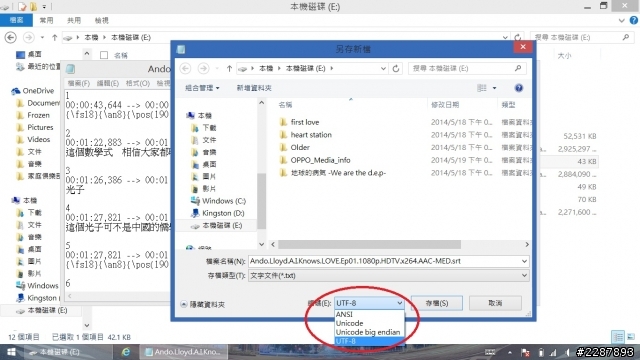Click volume icon in system tray
Viewport: 640px width, 360px height.
tap(567, 352)
